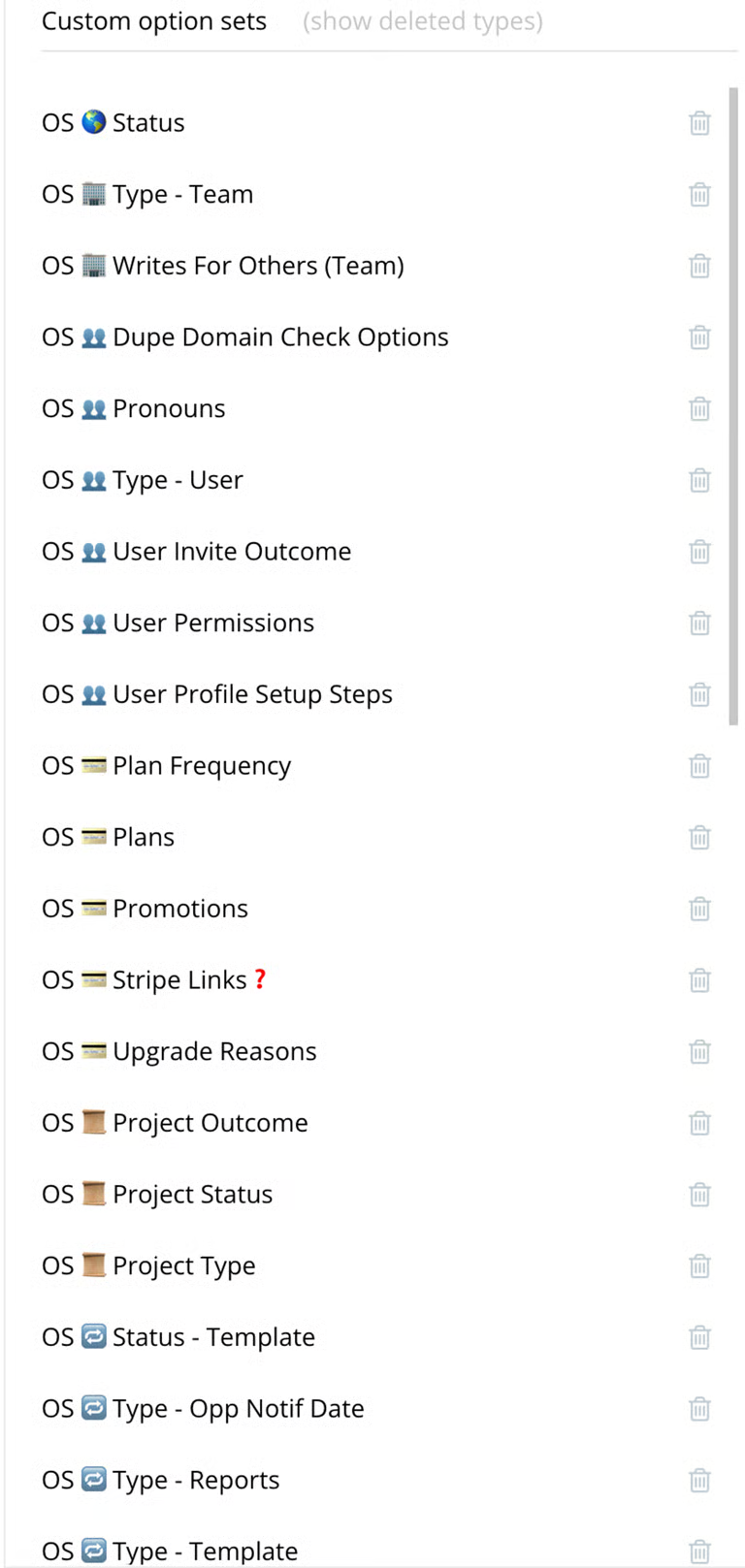Click the show deleted types link
This screenshot has width=745, height=1568.
point(423,21)
